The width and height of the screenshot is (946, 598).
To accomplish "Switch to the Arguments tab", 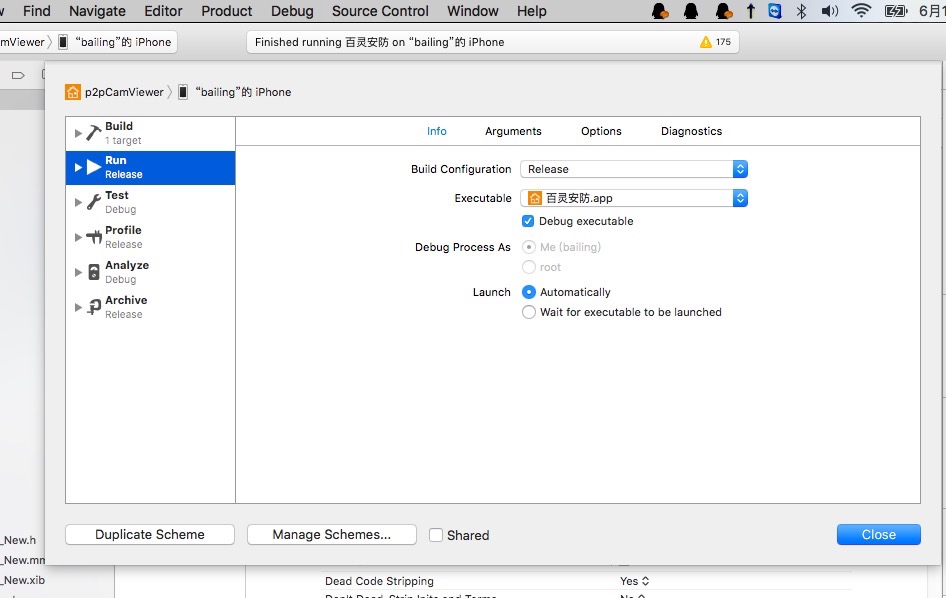I will pos(513,131).
